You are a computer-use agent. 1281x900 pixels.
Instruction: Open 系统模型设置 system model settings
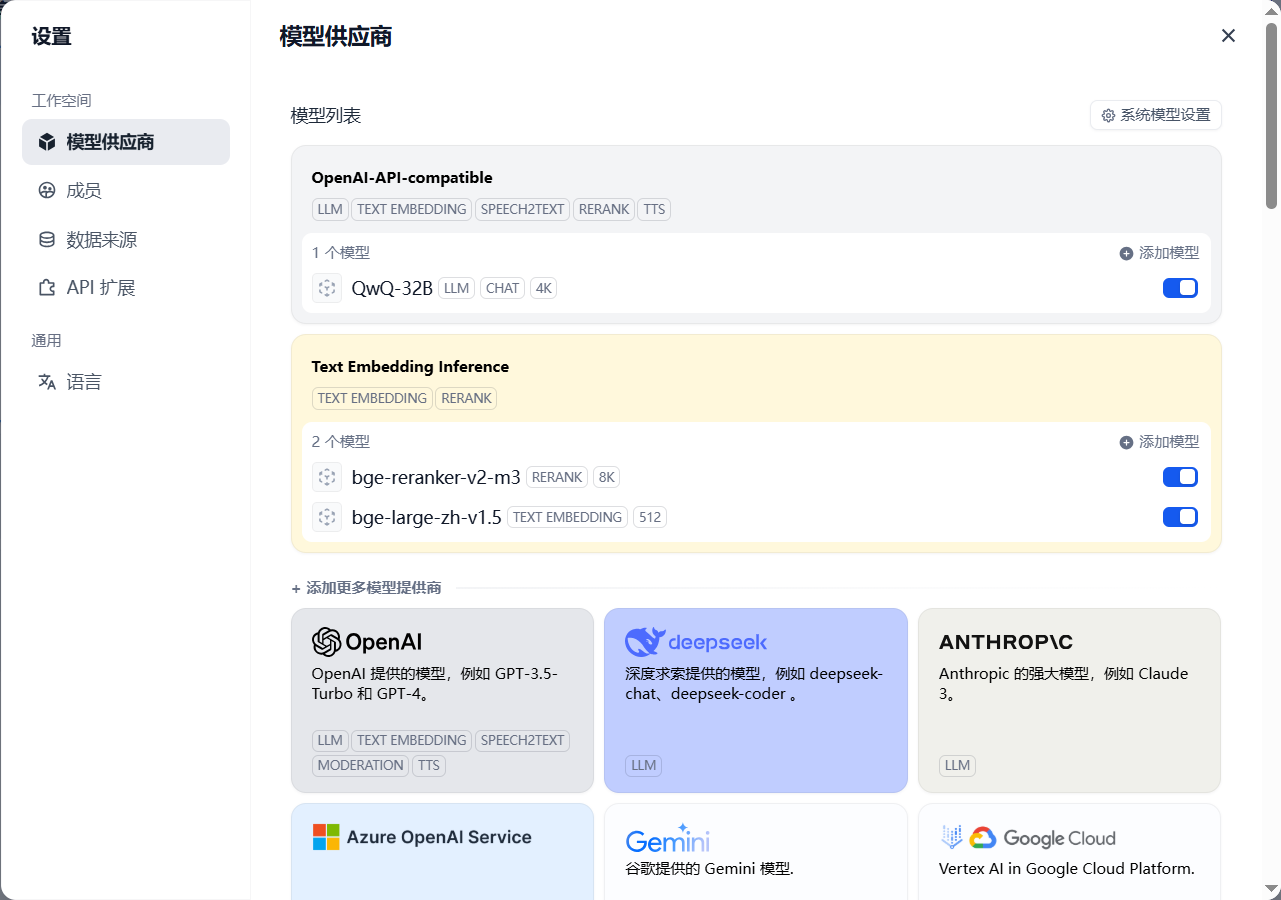[x=1156, y=115]
